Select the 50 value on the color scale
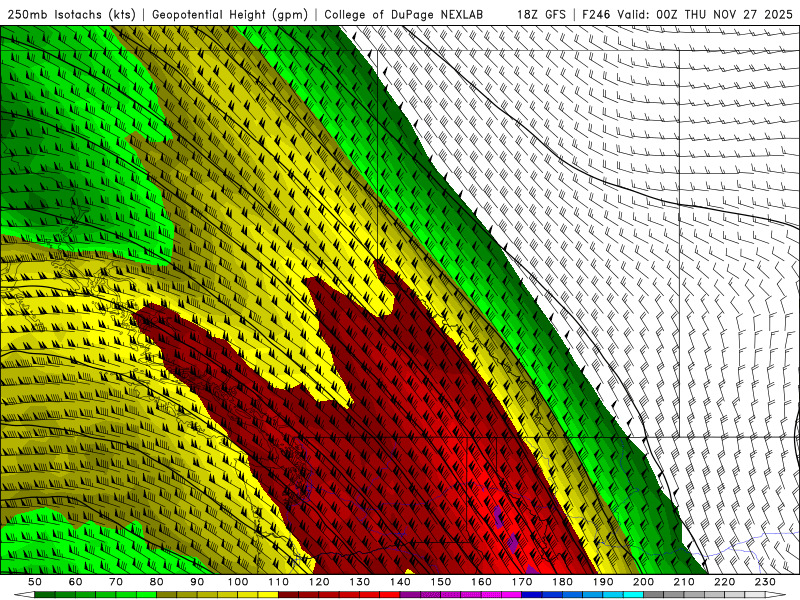This screenshot has width=800, height=600. point(35,582)
